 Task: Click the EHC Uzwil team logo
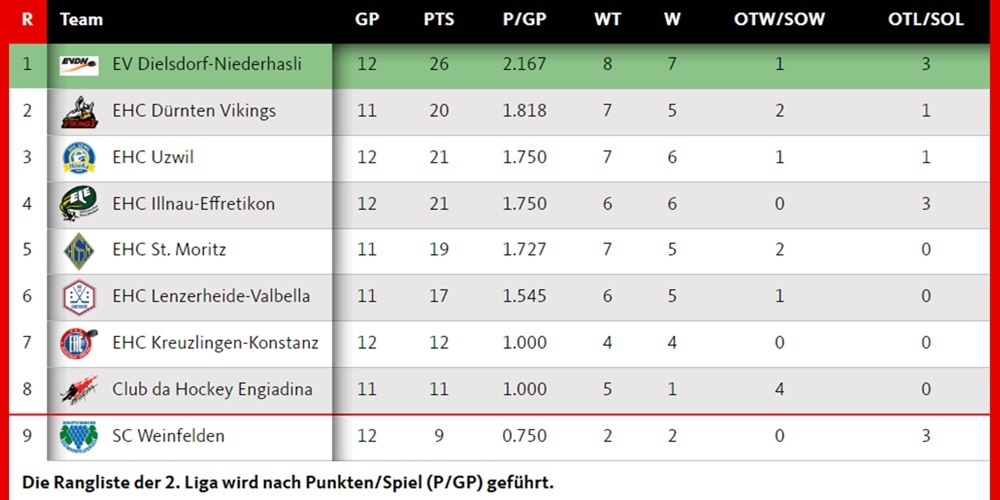point(79,157)
